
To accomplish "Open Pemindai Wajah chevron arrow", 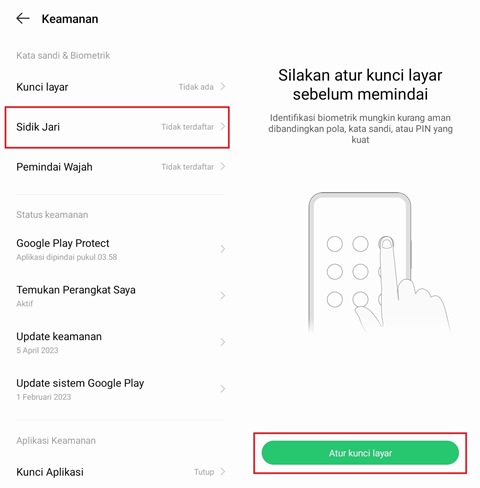I will (x=223, y=166).
